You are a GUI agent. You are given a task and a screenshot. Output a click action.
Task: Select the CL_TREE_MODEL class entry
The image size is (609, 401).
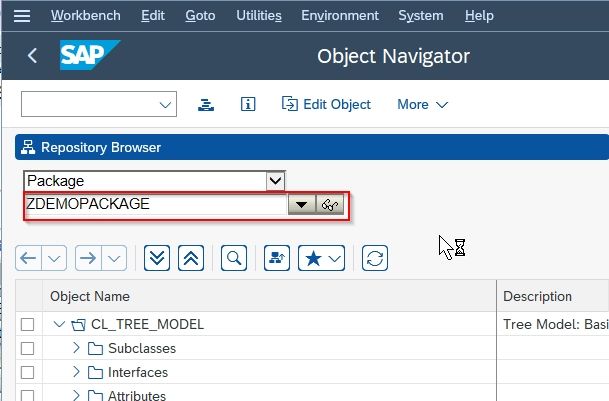[x=147, y=324]
